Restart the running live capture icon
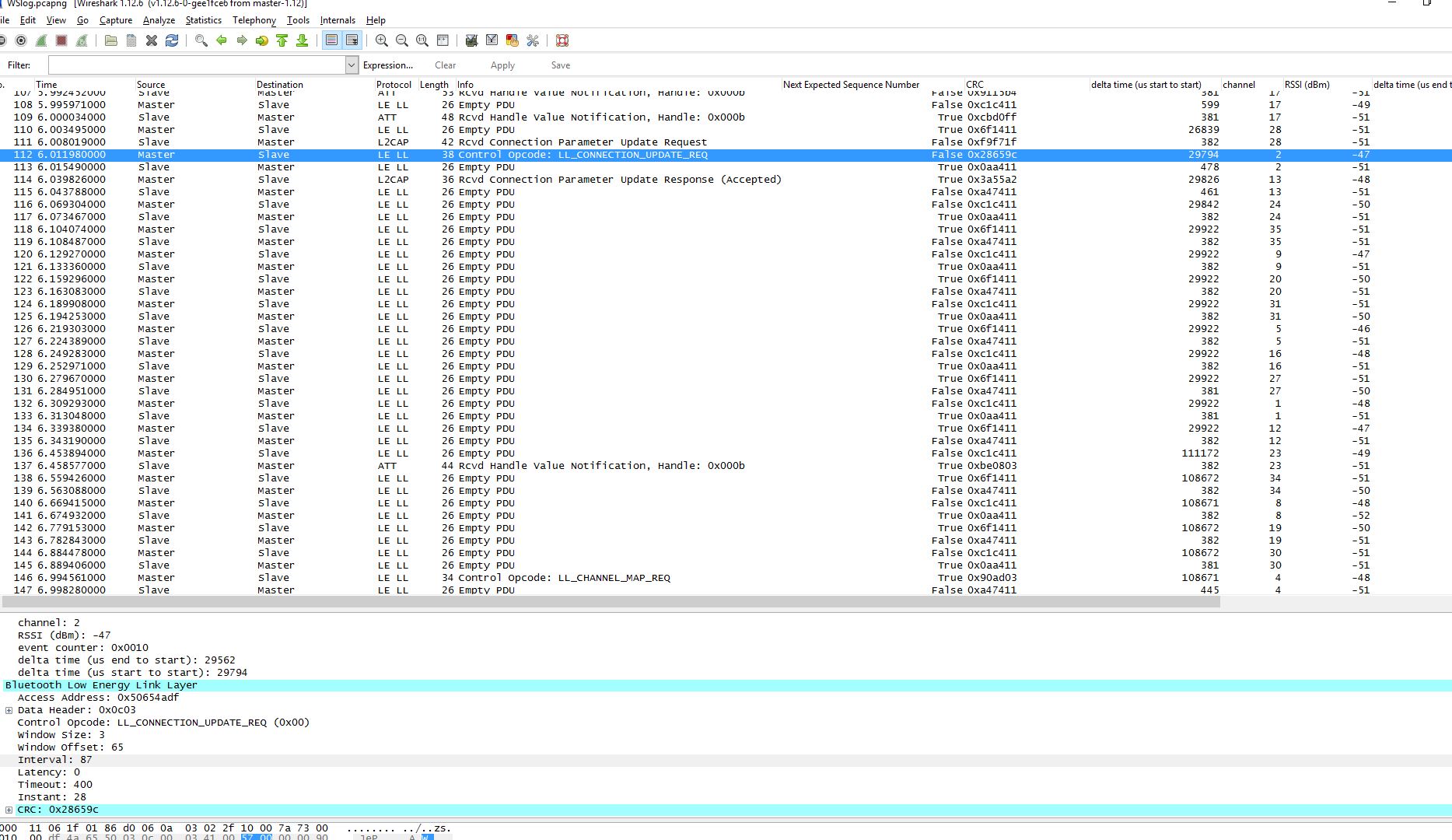1452x840 pixels. pos(82,40)
